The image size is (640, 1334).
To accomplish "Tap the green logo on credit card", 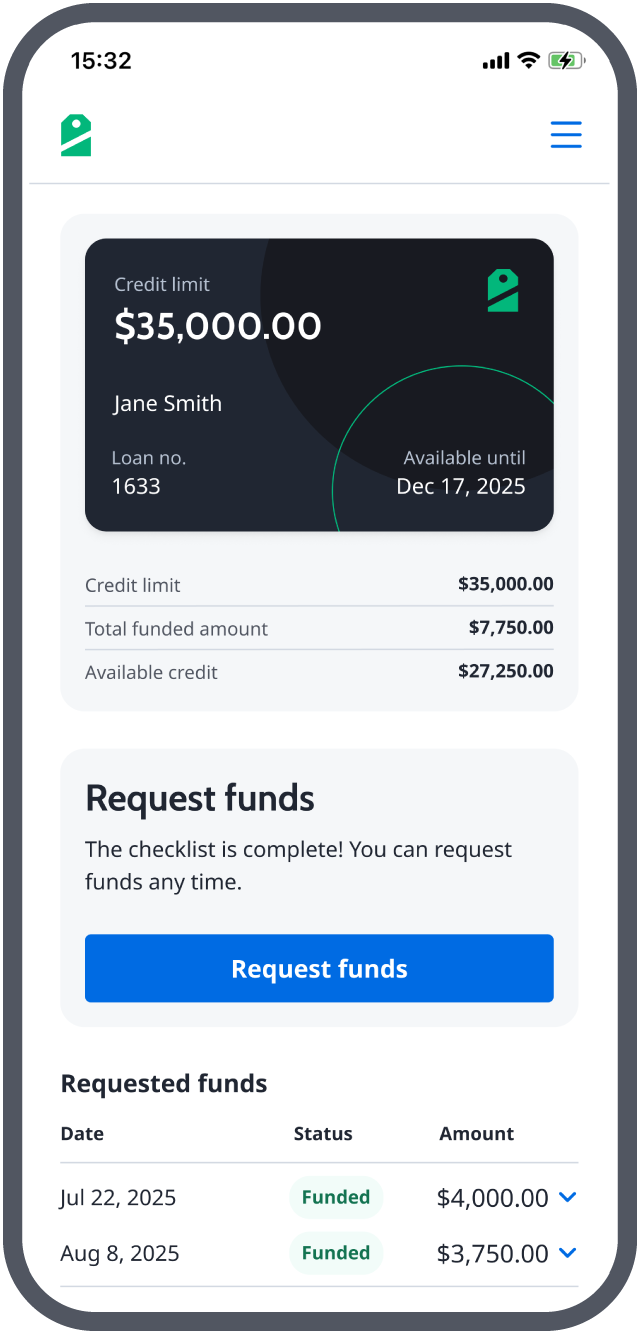I will (503, 290).
